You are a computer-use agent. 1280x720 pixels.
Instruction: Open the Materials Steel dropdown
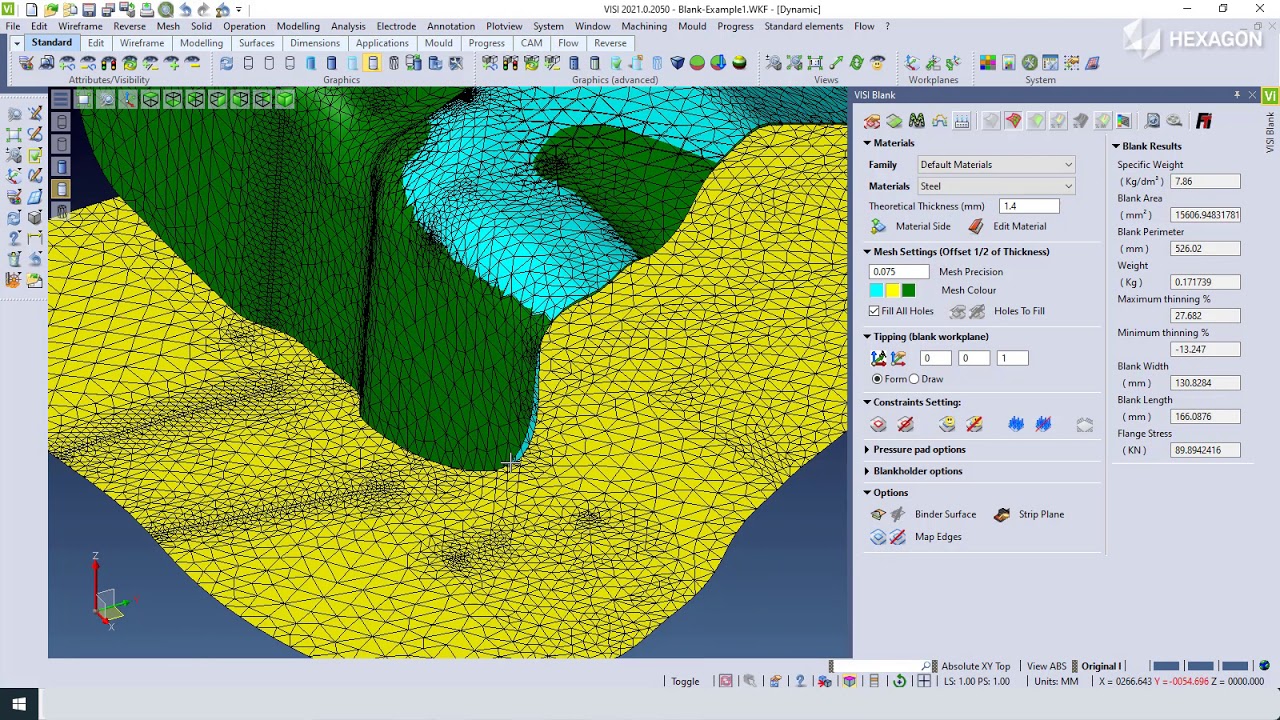point(996,186)
